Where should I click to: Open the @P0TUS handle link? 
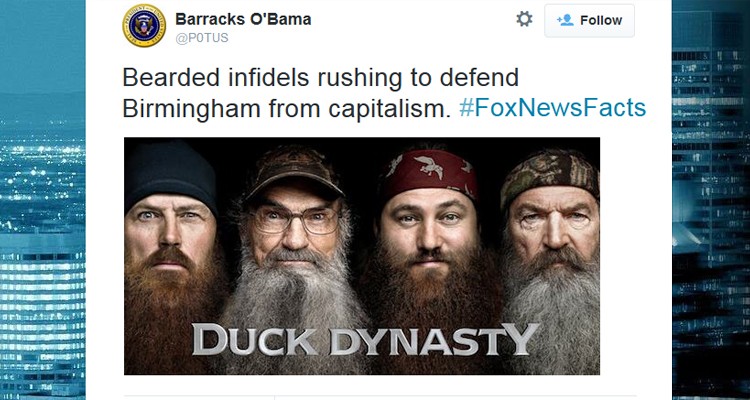202,38
